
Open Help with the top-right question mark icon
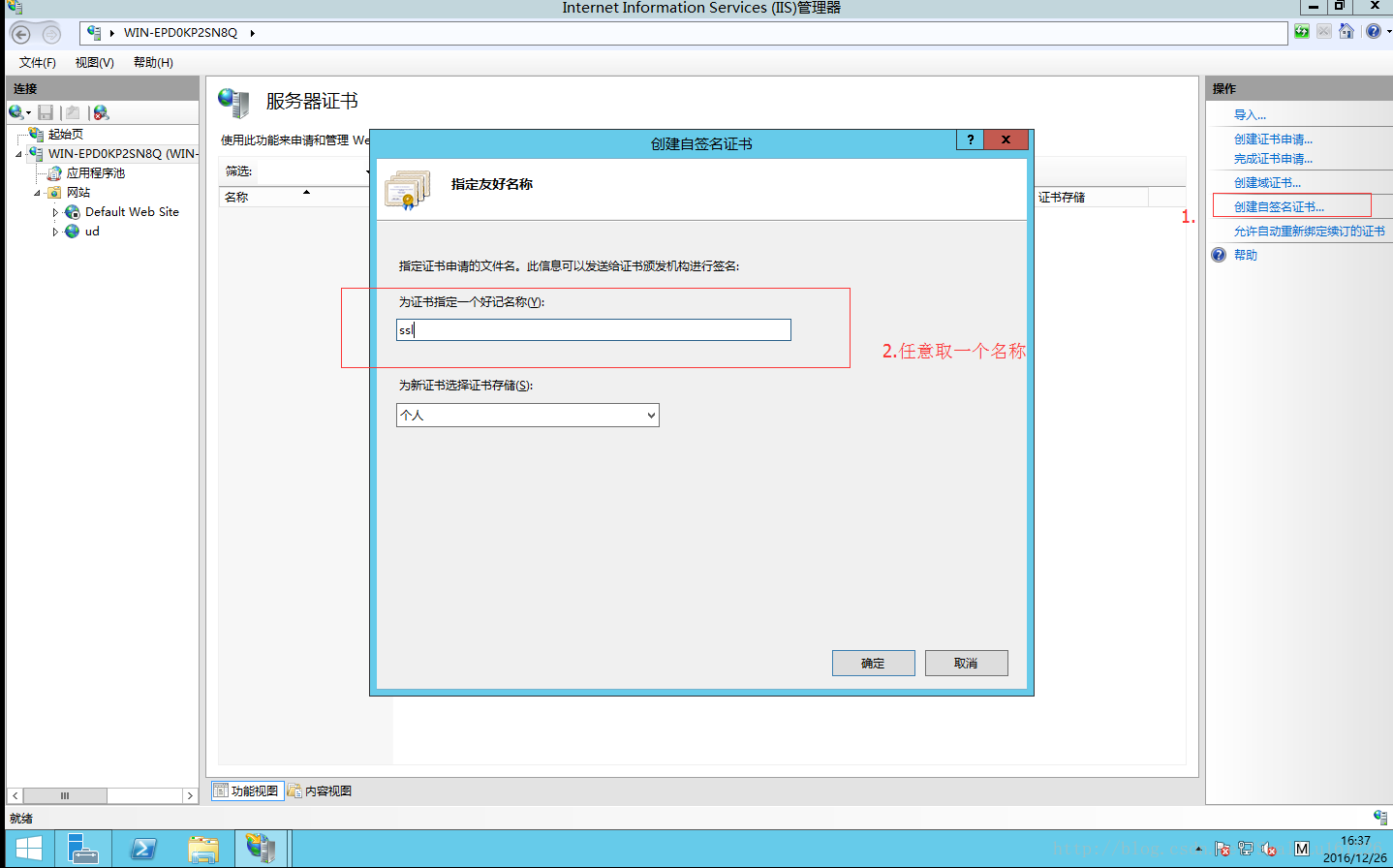pos(1374,32)
